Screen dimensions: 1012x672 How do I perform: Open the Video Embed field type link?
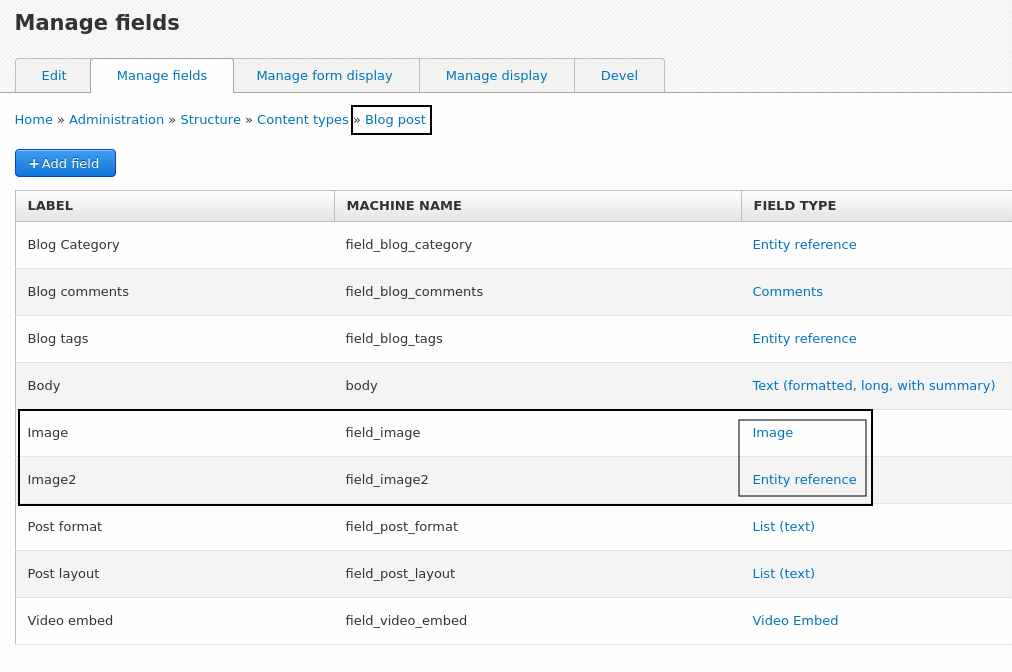pos(795,620)
